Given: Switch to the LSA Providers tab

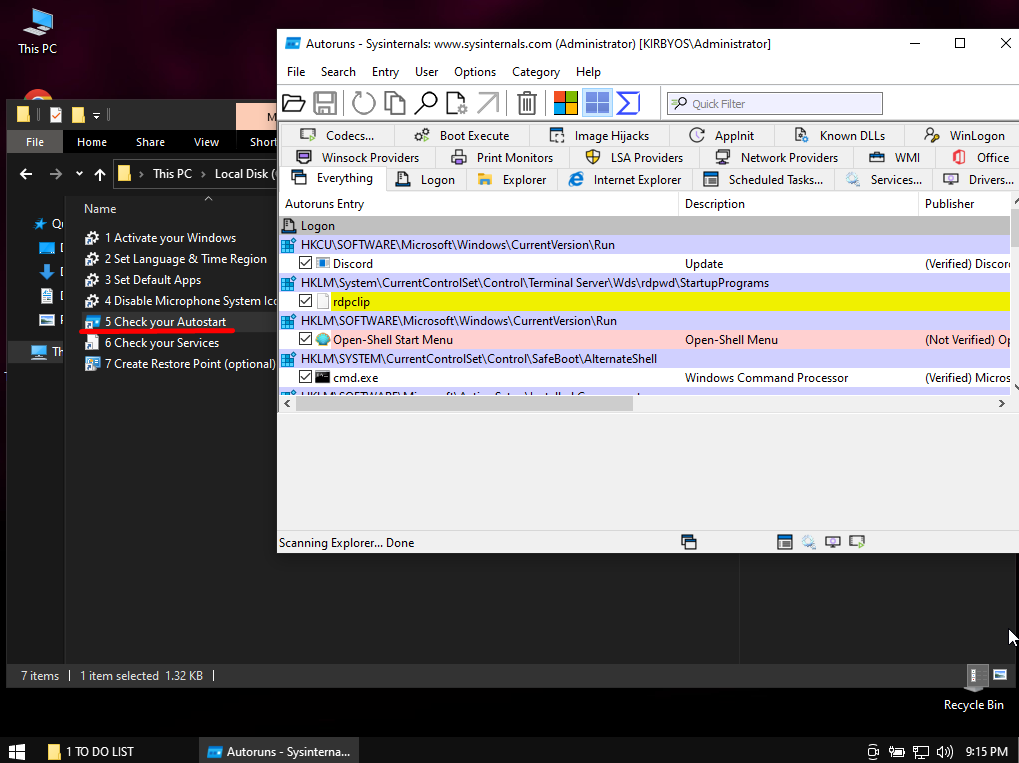Looking at the screenshot, I should 634,157.
